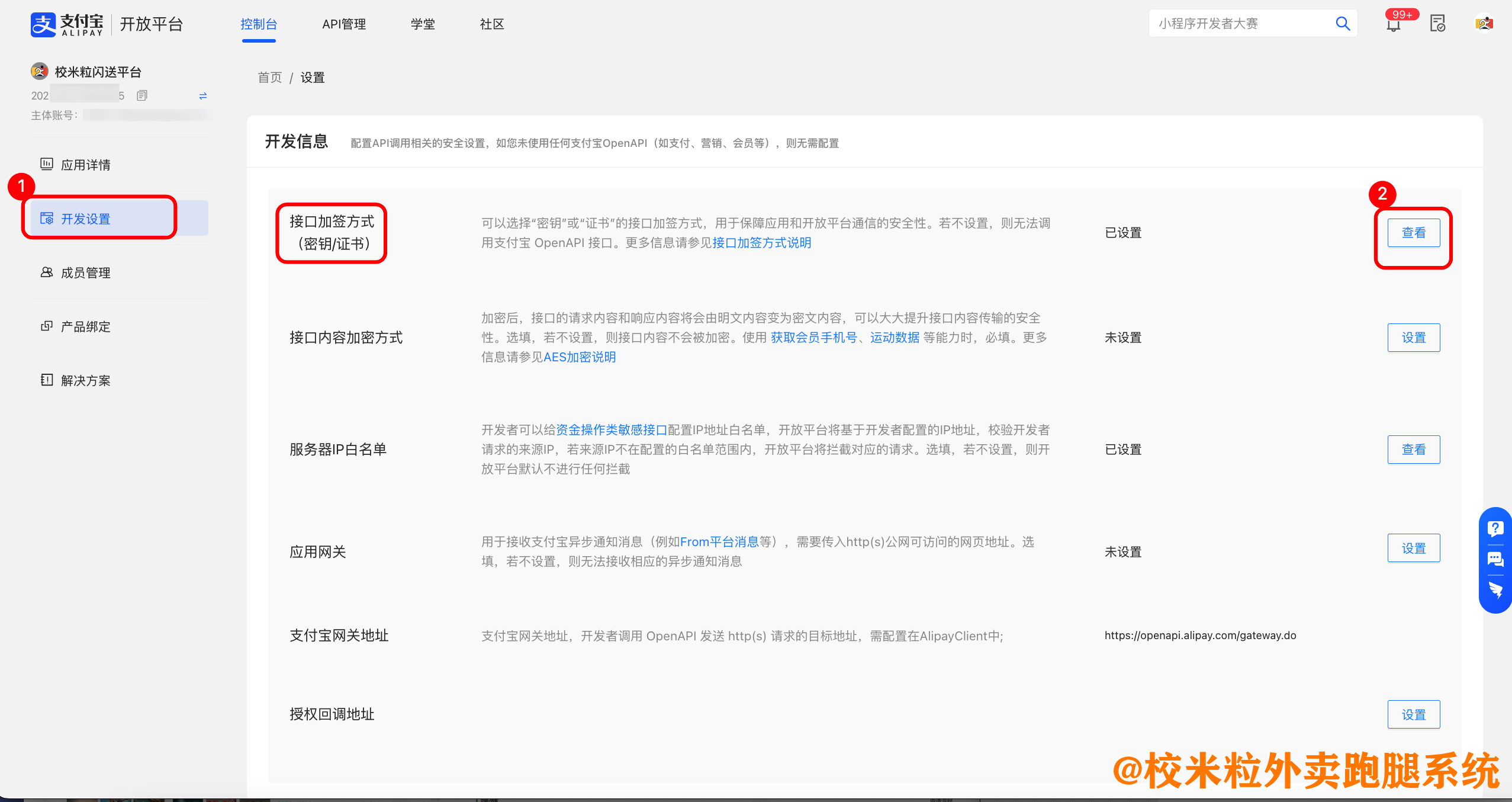
Task: Open the 学堂 menu item
Action: [423, 24]
